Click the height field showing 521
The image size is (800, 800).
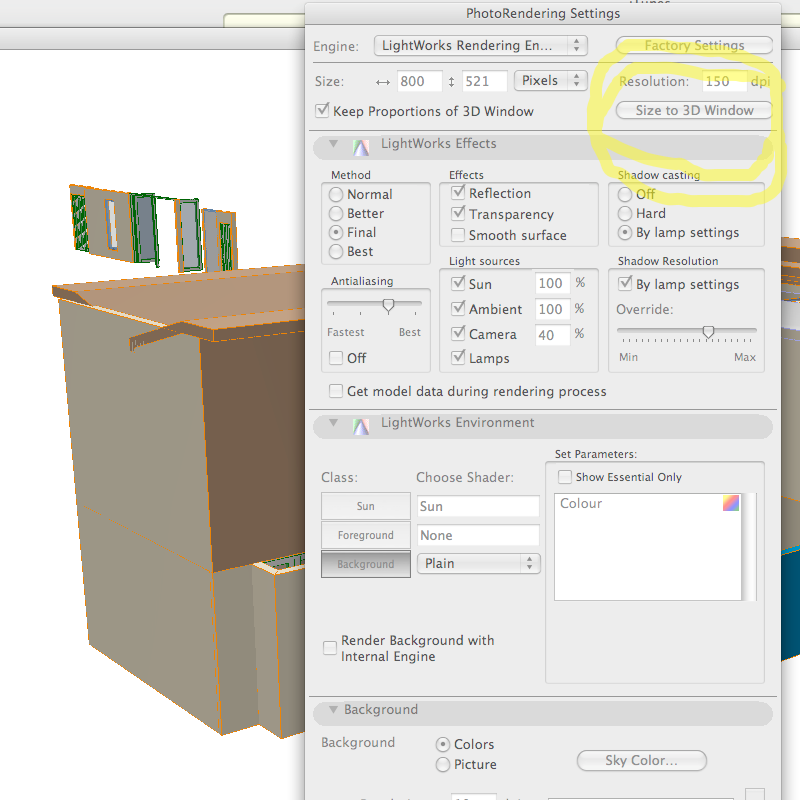485,81
